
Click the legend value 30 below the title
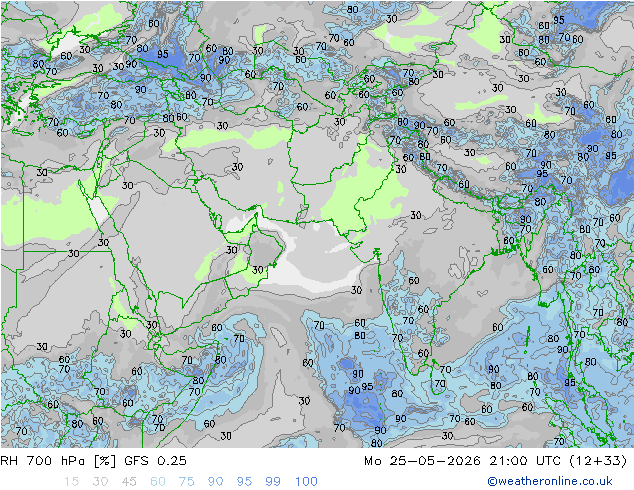click(x=100, y=482)
